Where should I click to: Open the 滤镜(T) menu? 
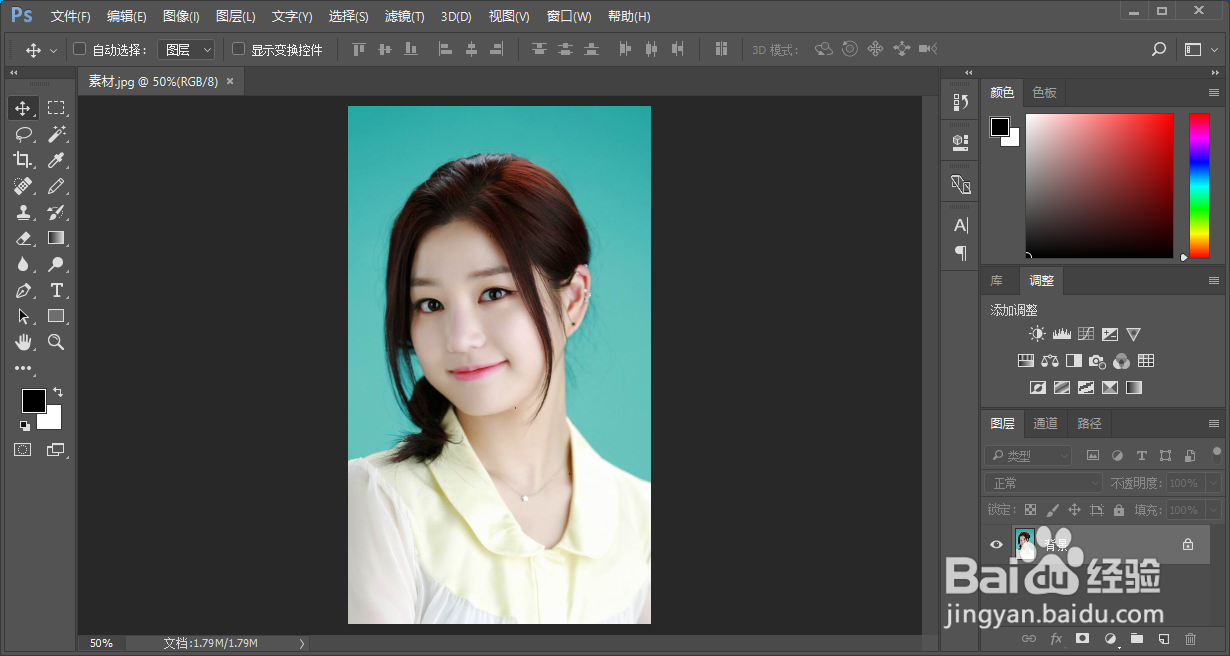404,17
